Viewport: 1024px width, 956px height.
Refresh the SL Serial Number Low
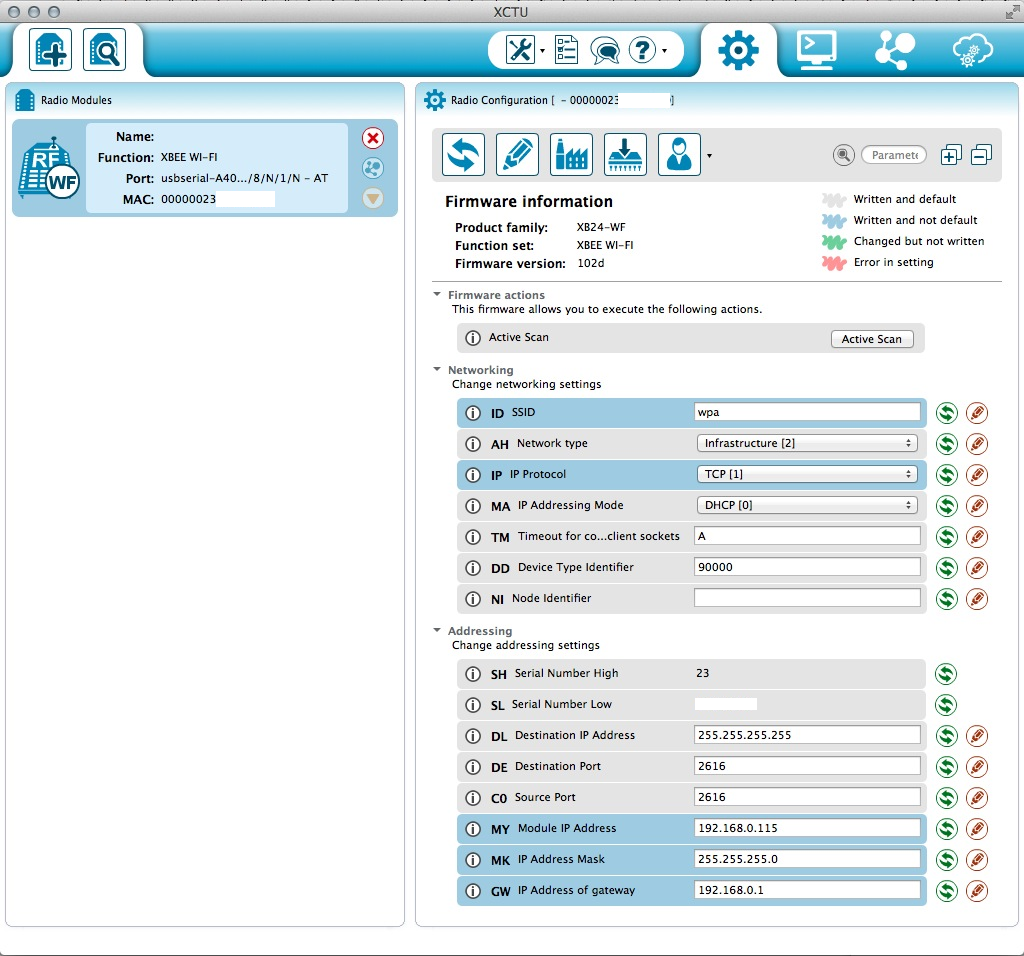(946, 705)
